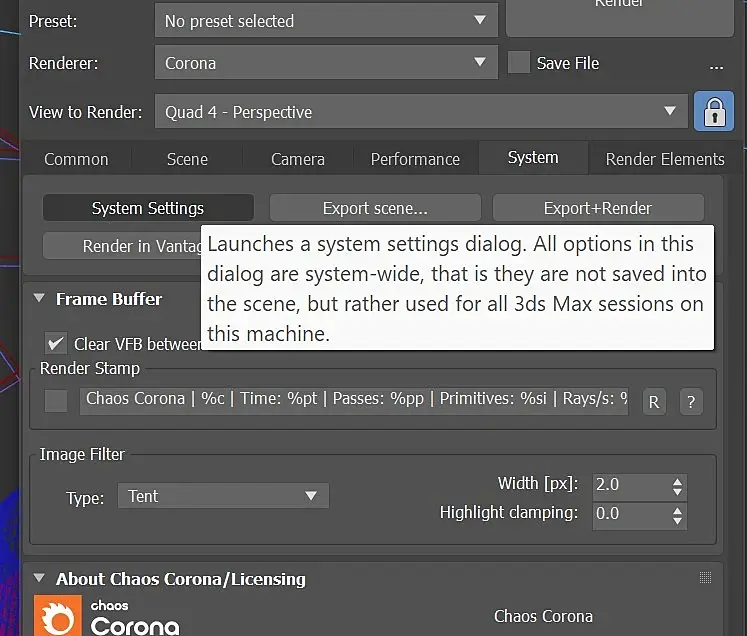Enable the Save File checkbox
747x636 pixels.
point(519,63)
